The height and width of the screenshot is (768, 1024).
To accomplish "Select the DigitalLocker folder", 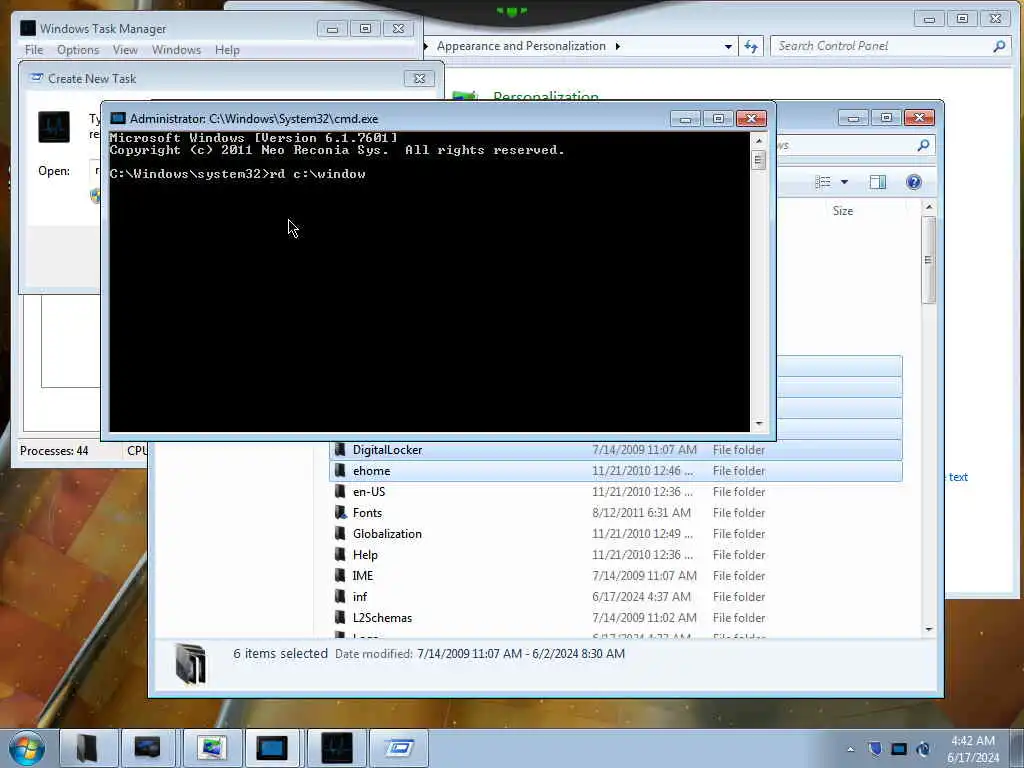I will click(616, 450).
